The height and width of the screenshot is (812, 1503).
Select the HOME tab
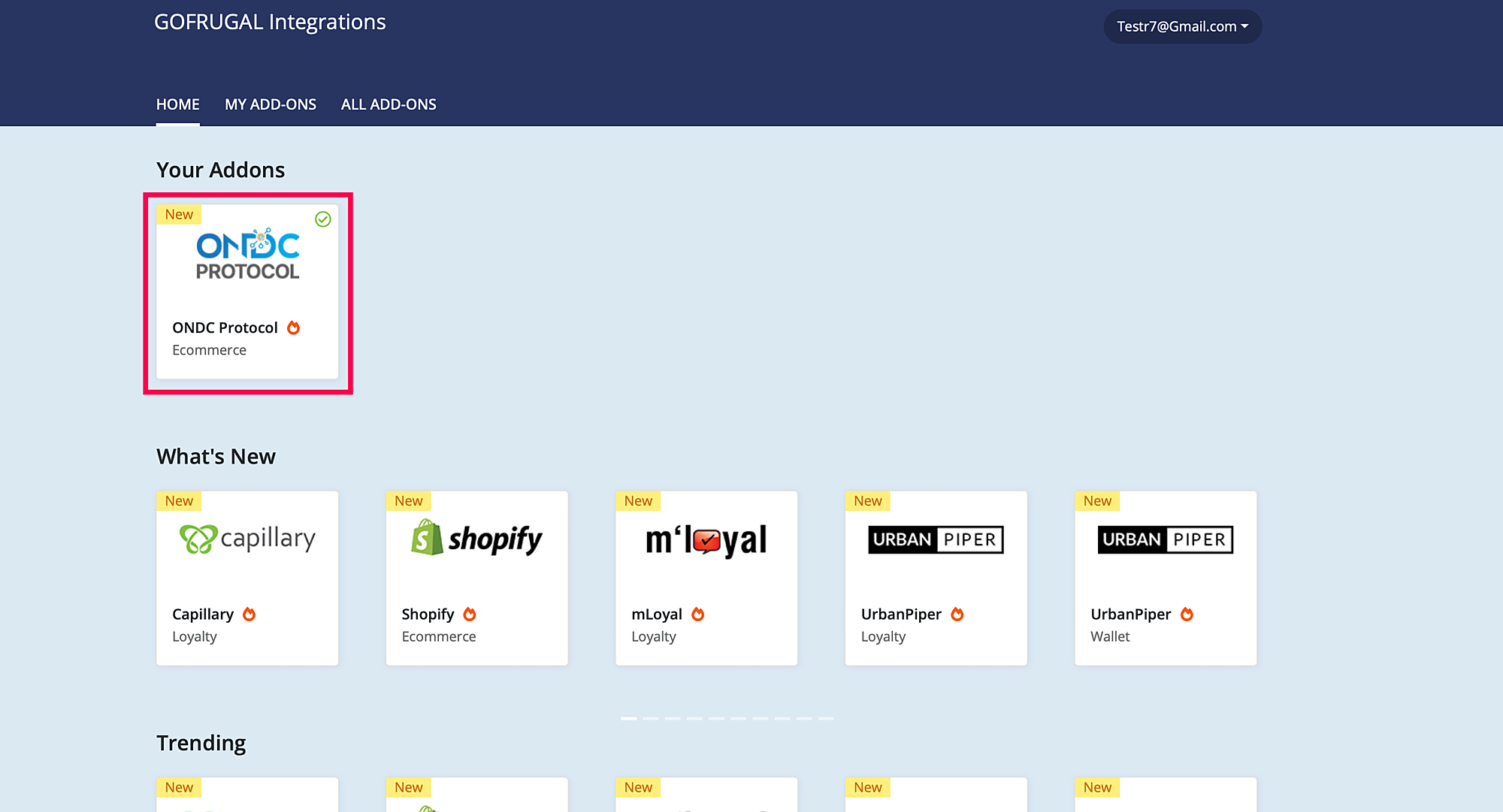[x=178, y=104]
